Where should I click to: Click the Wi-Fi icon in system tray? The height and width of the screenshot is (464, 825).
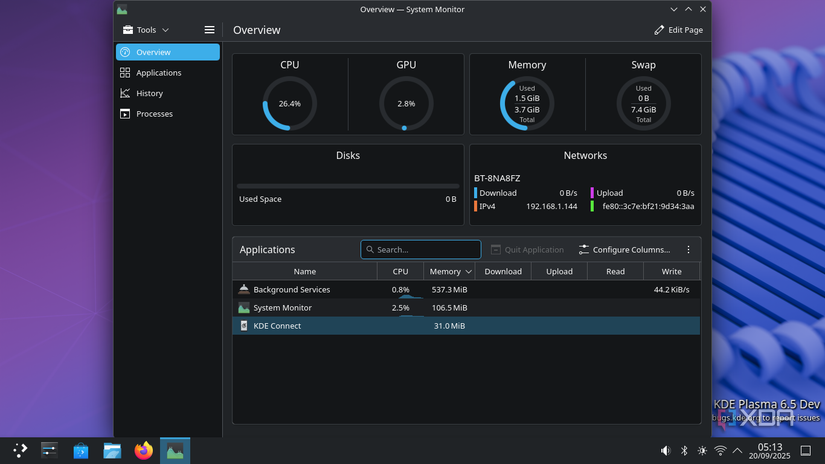720,451
